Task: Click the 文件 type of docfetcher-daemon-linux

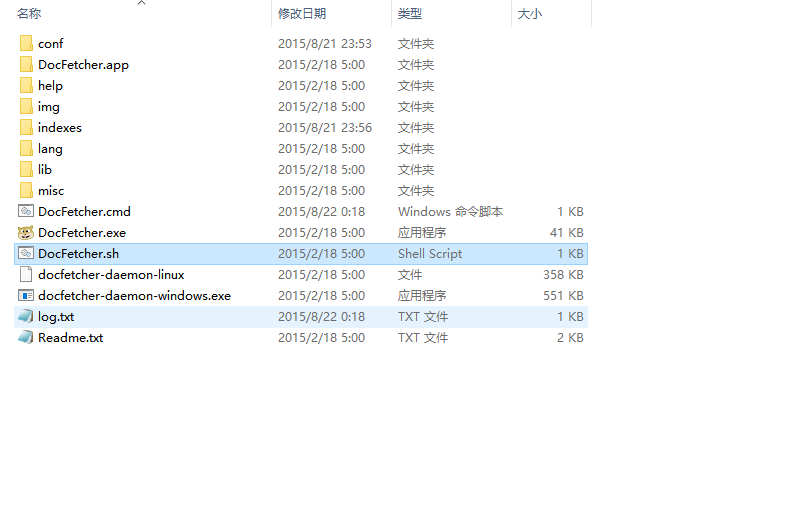Action: [x=410, y=275]
